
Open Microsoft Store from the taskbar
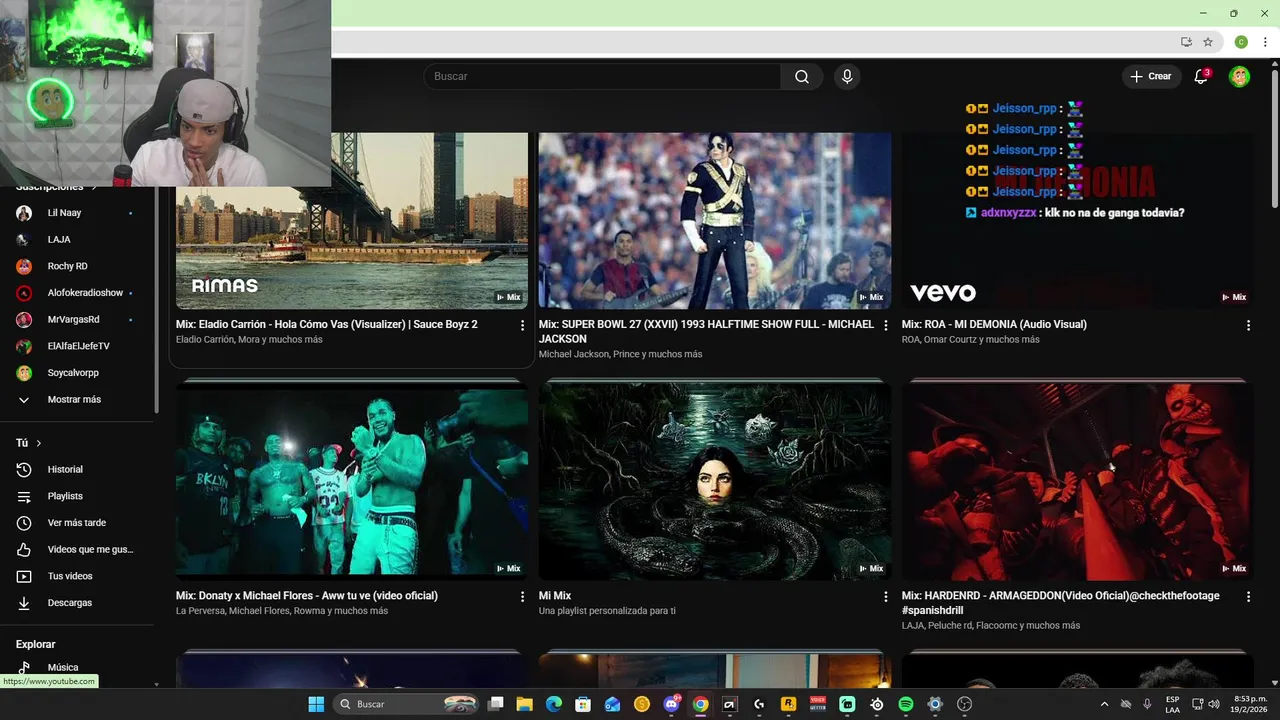(x=583, y=704)
